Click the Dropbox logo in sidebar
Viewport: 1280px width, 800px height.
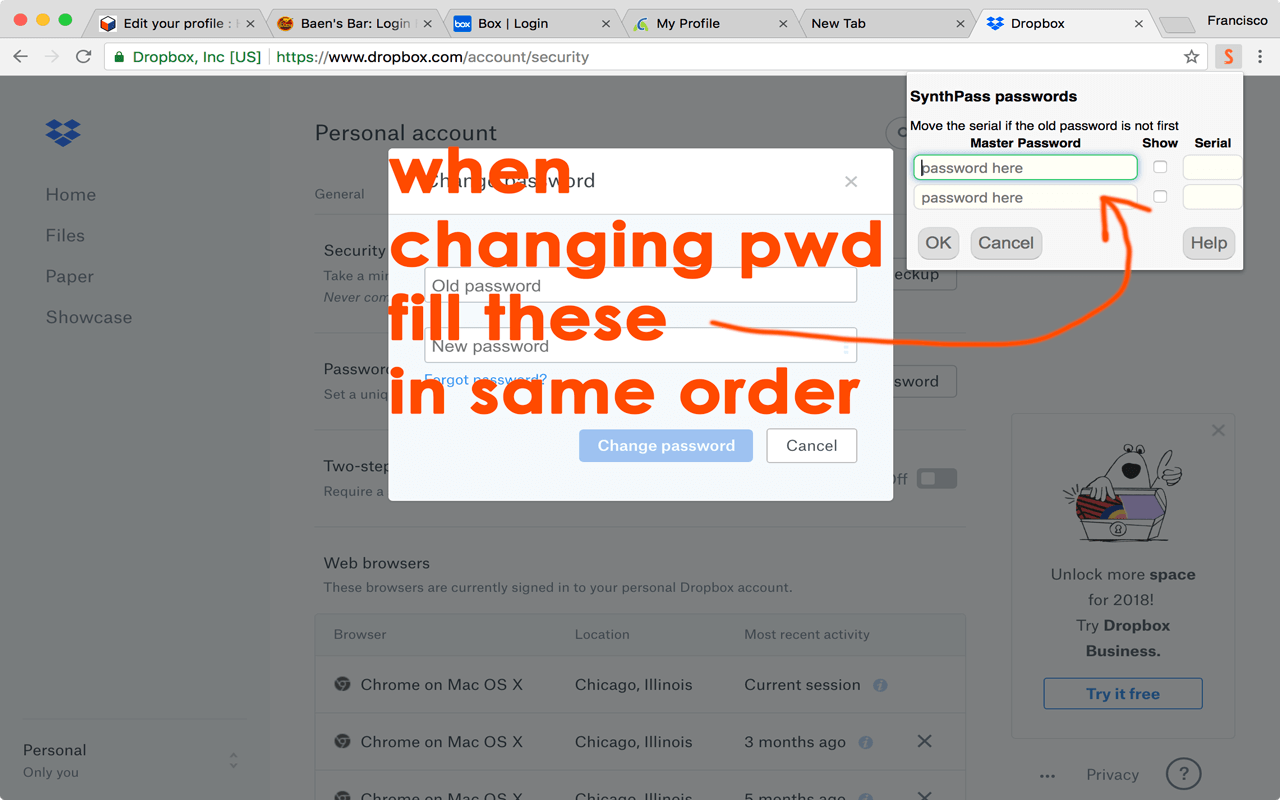click(x=63, y=132)
